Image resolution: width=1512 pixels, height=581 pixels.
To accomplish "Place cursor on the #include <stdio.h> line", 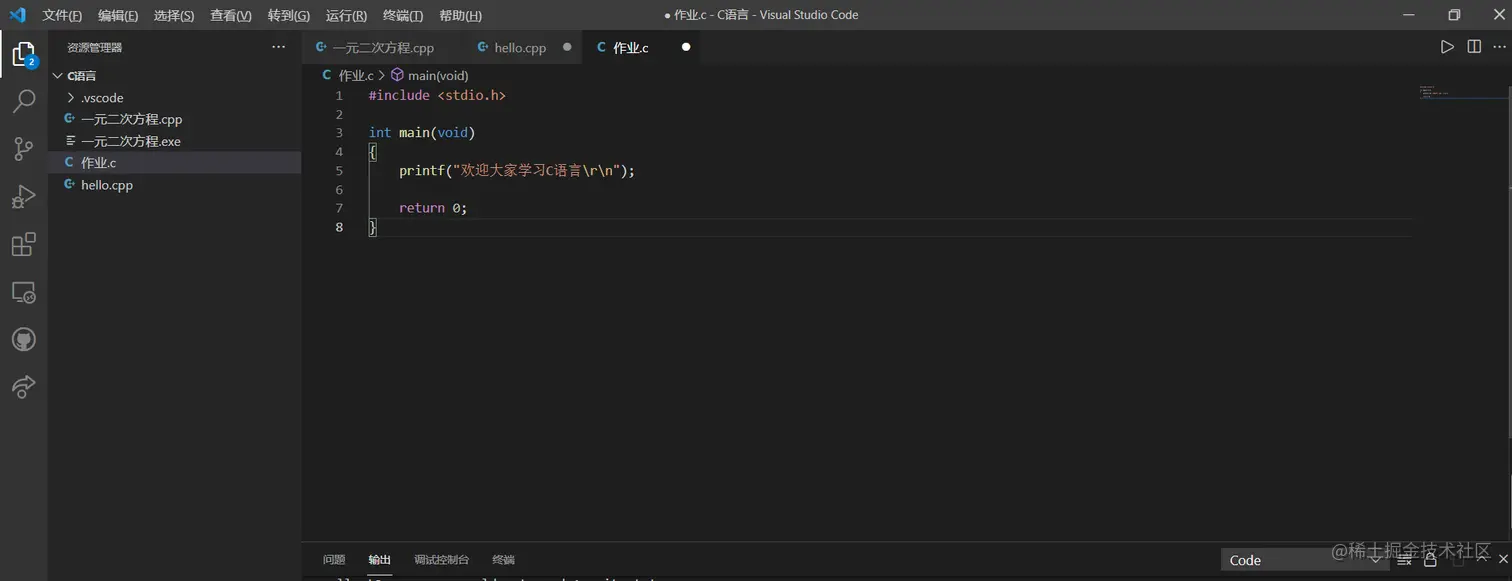I will [437, 95].
